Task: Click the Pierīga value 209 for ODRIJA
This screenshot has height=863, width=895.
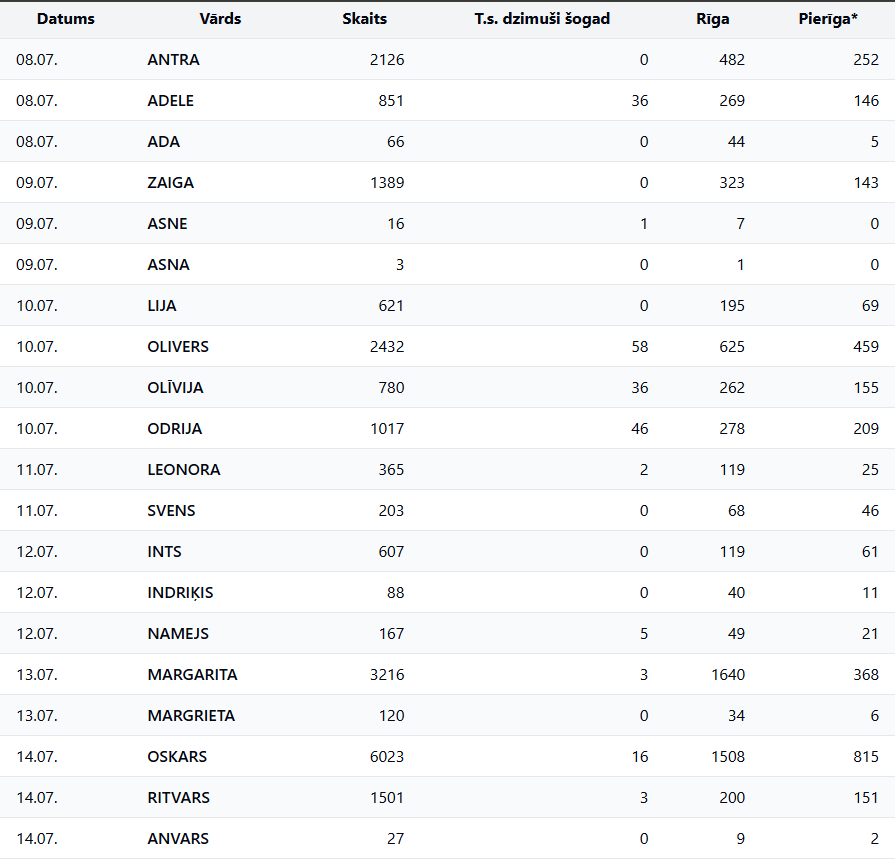Action: pyautogui.click(x=866, y=429)
